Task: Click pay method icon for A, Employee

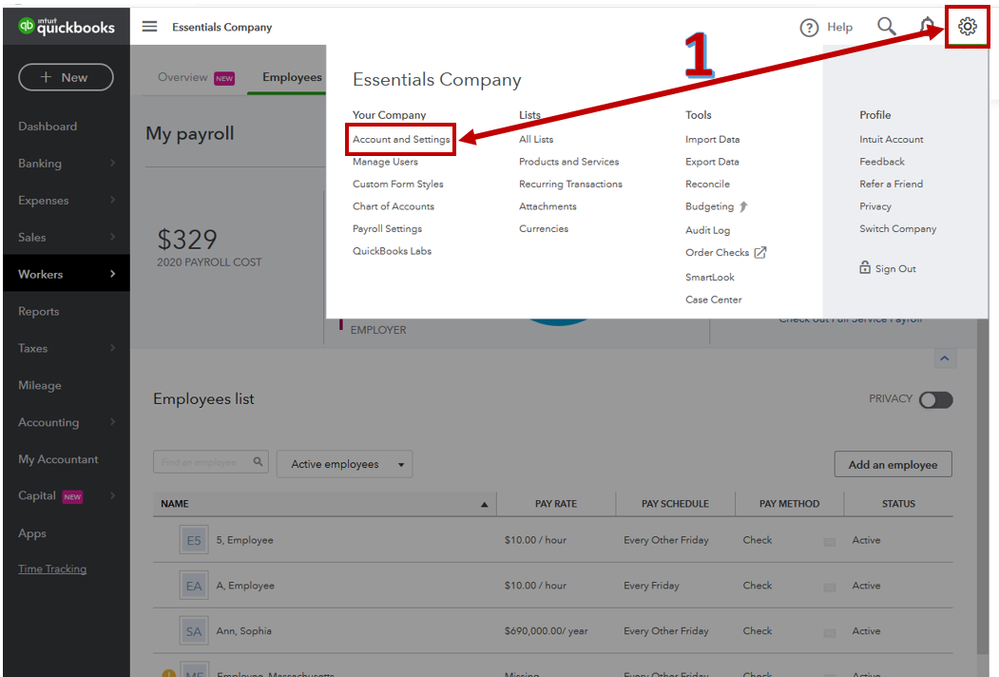Action: coord(830,587)
